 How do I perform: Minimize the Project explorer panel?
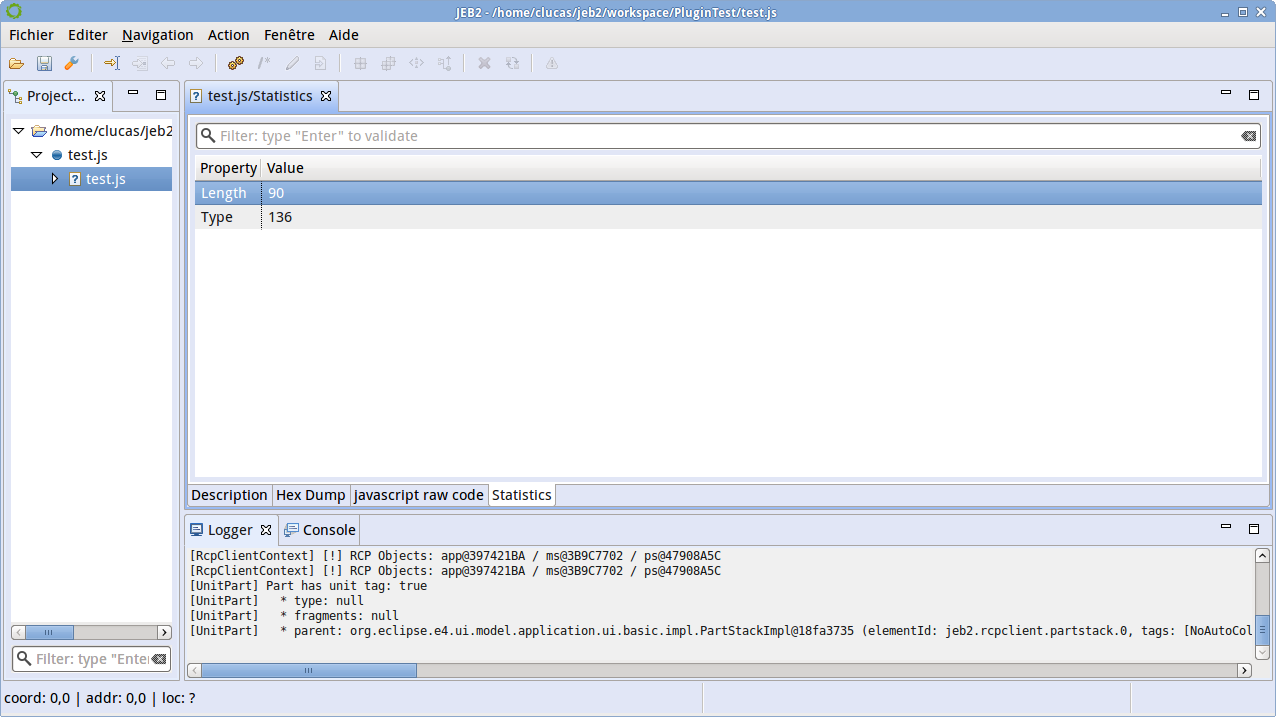(x=133, y=94)
